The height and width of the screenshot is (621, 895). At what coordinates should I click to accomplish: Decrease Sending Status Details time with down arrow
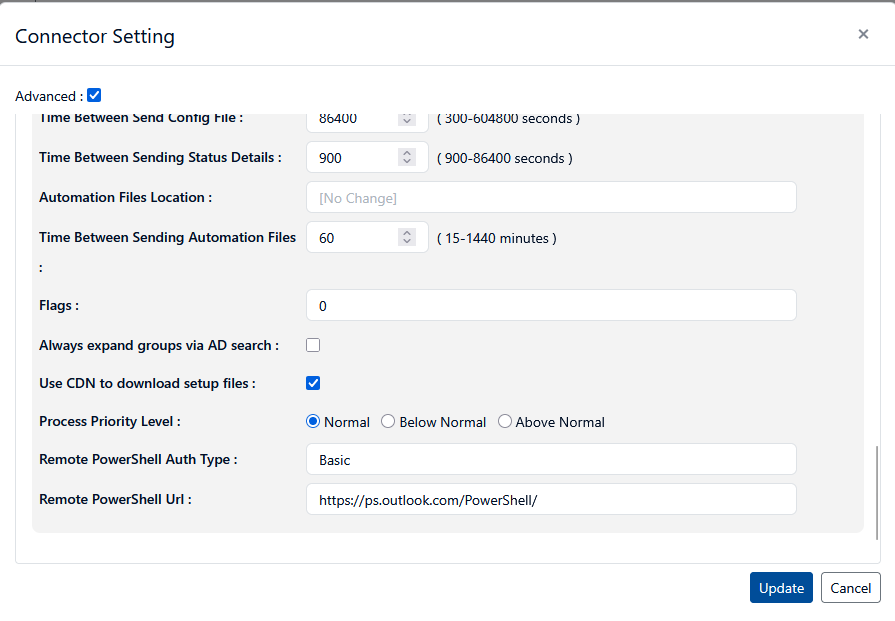pos(407,161)
